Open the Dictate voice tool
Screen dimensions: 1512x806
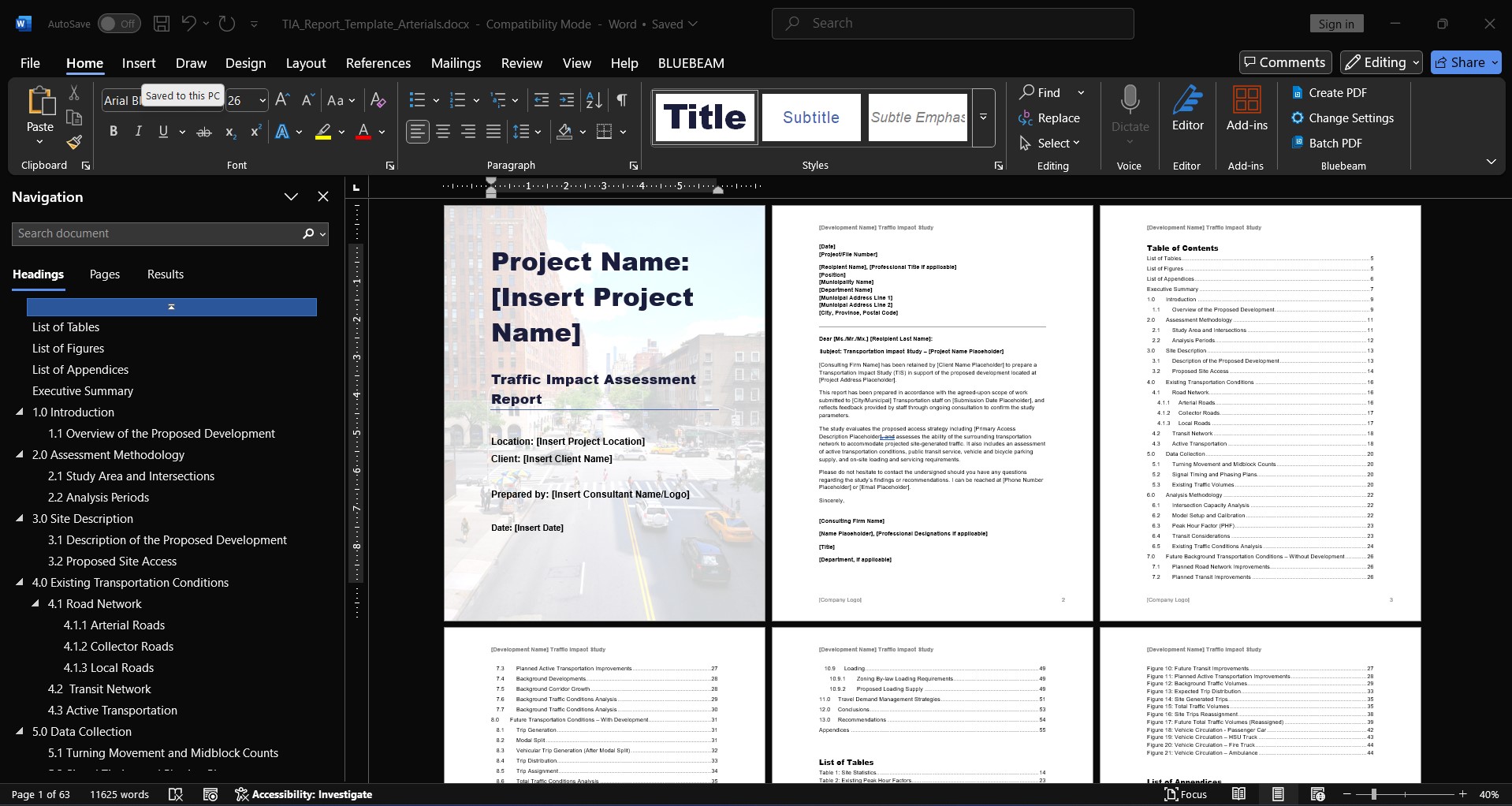pyautogui.click(x=1129, y=110)
